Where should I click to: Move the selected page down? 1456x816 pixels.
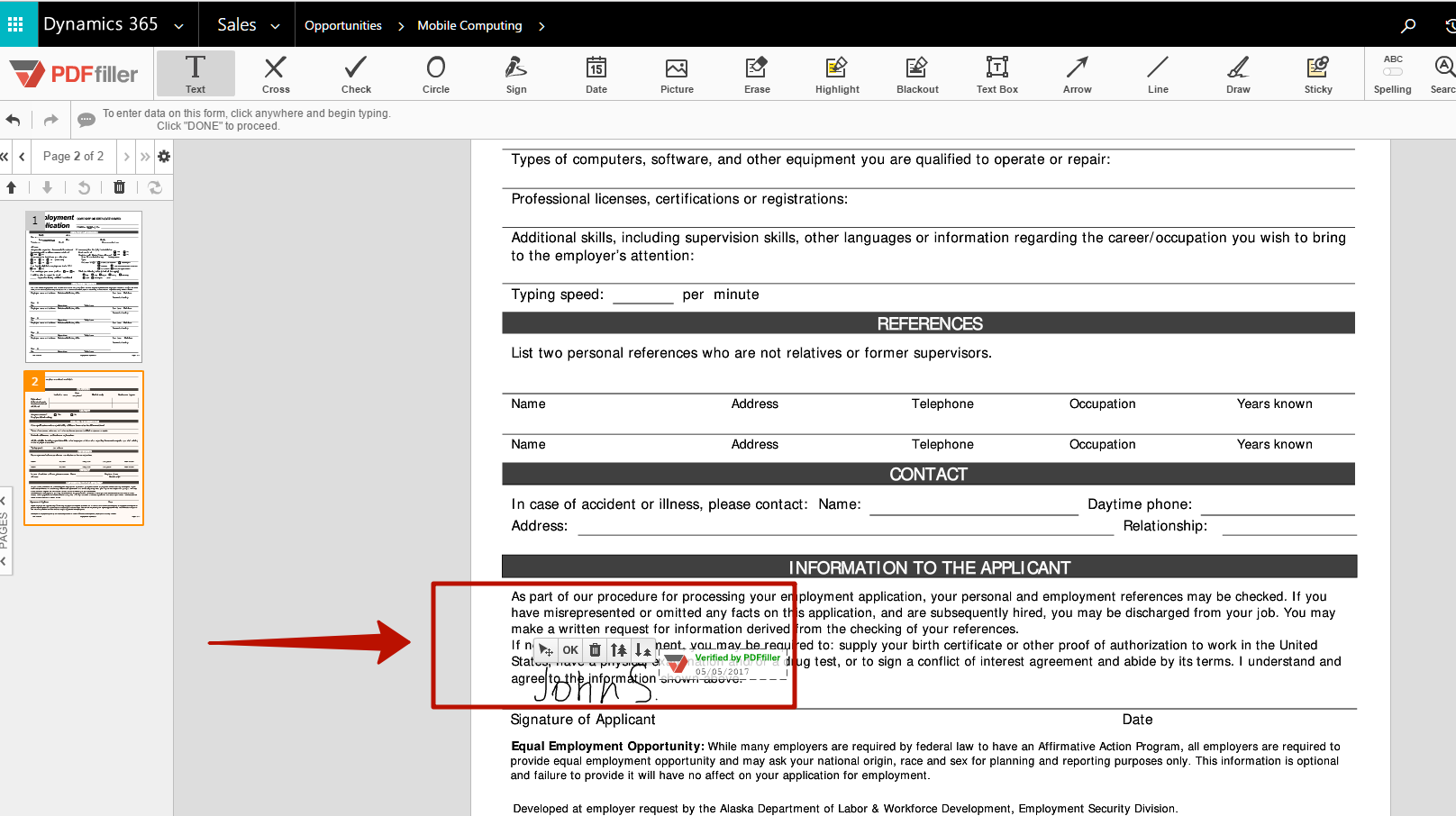tap(47, 187)
